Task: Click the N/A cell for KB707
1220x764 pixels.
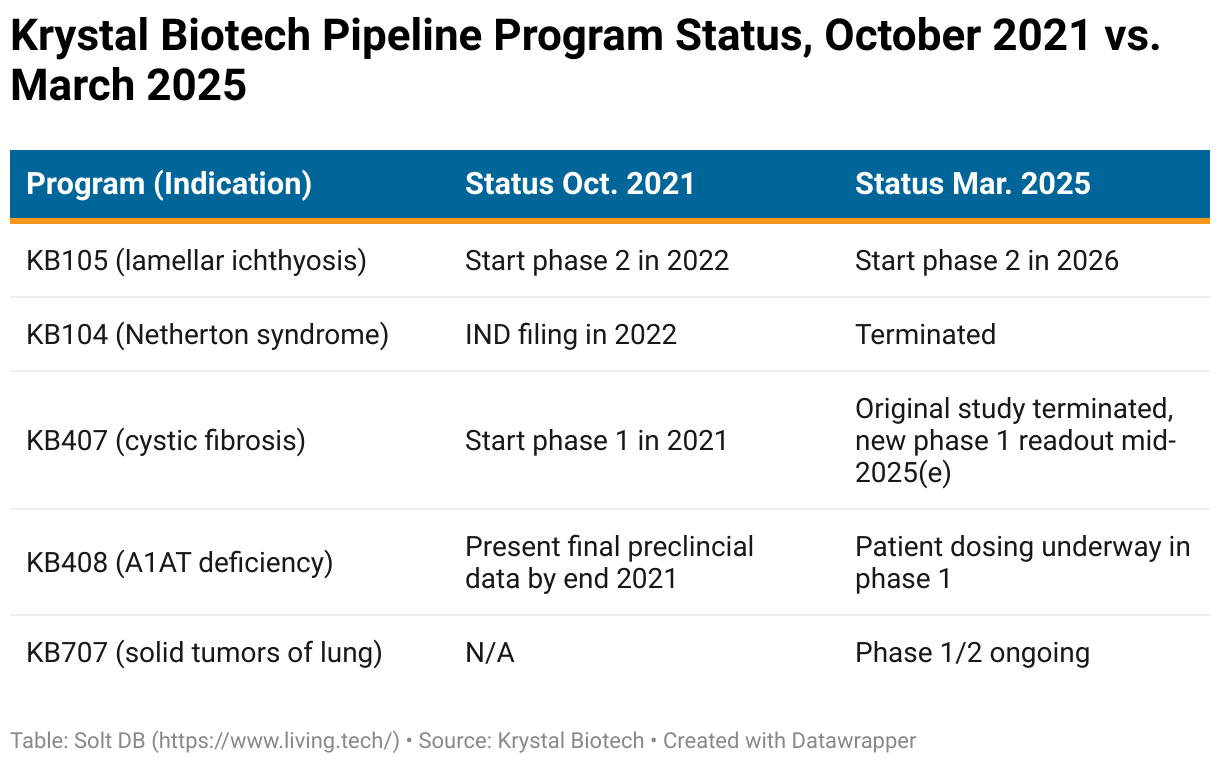Action: (x=490, y=653)
